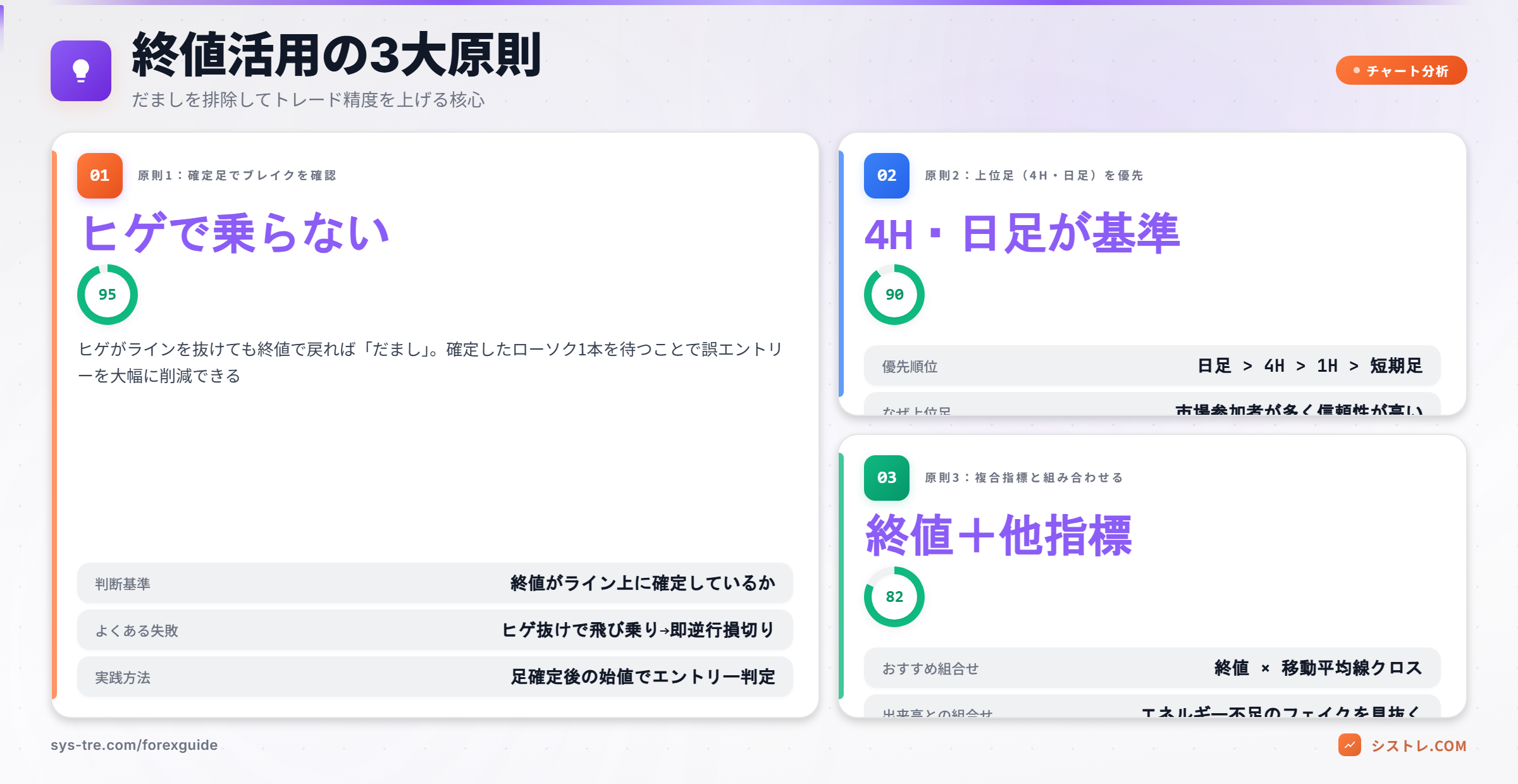The width and height of the screenshot is (1518, 784).
Task: Click the heading 4H・日足が基準
Action: pos(1022,233)
